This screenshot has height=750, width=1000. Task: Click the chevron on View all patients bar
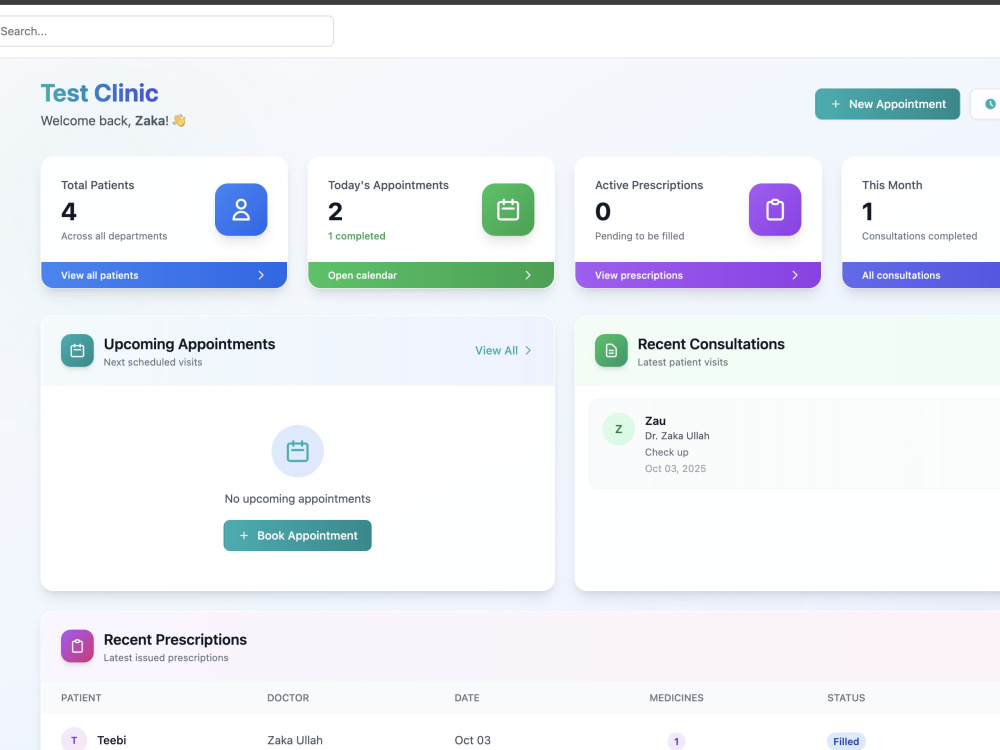click(x=261, y=275)
